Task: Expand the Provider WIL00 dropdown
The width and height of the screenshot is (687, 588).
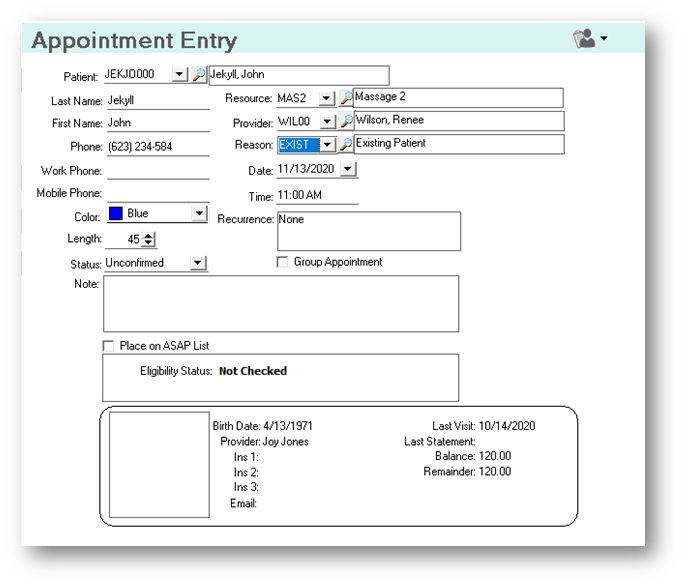Action: (326, 121)
